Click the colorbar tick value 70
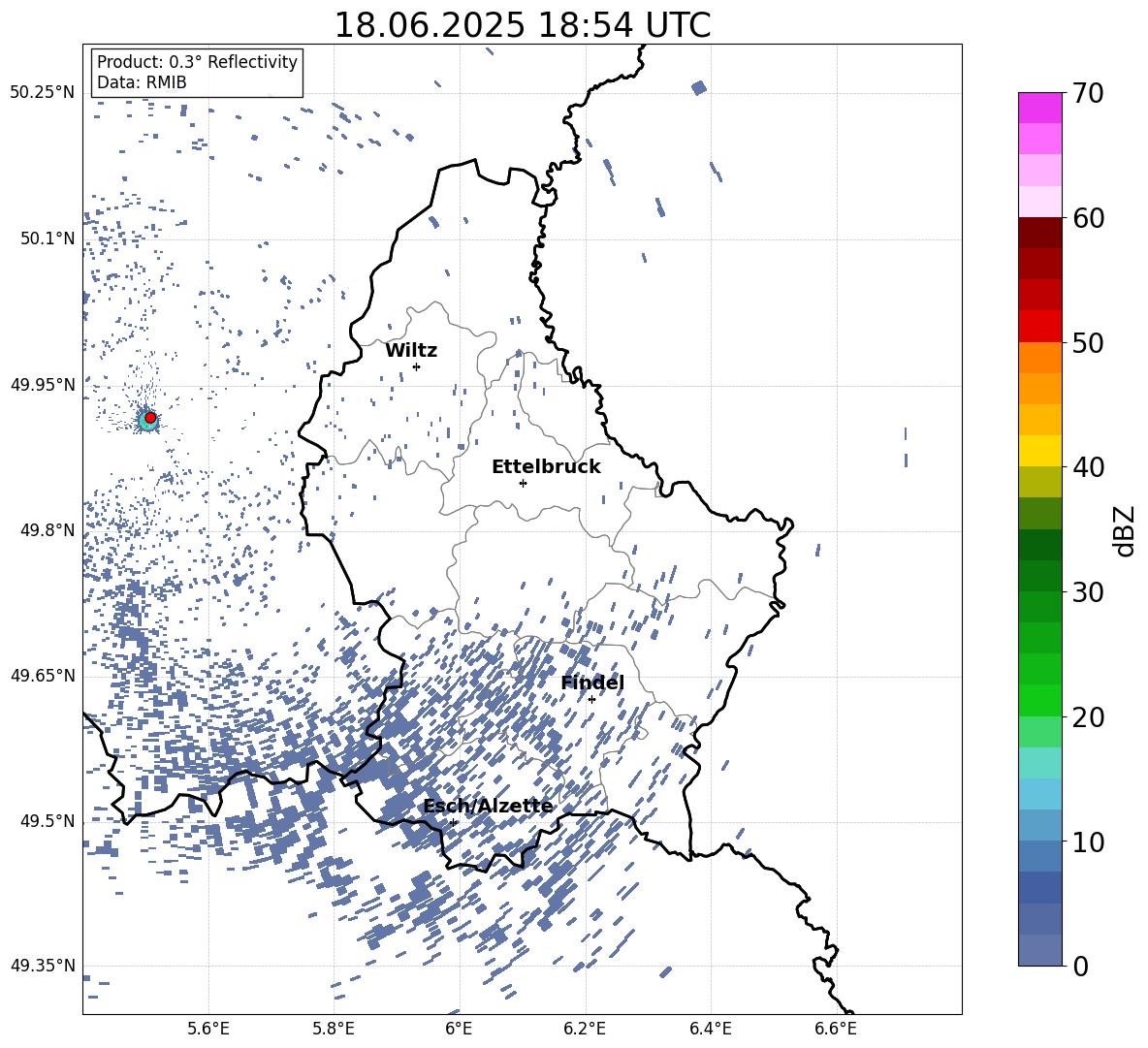The height and width of the screenshot is (1048, 1148). (1088, 93)
